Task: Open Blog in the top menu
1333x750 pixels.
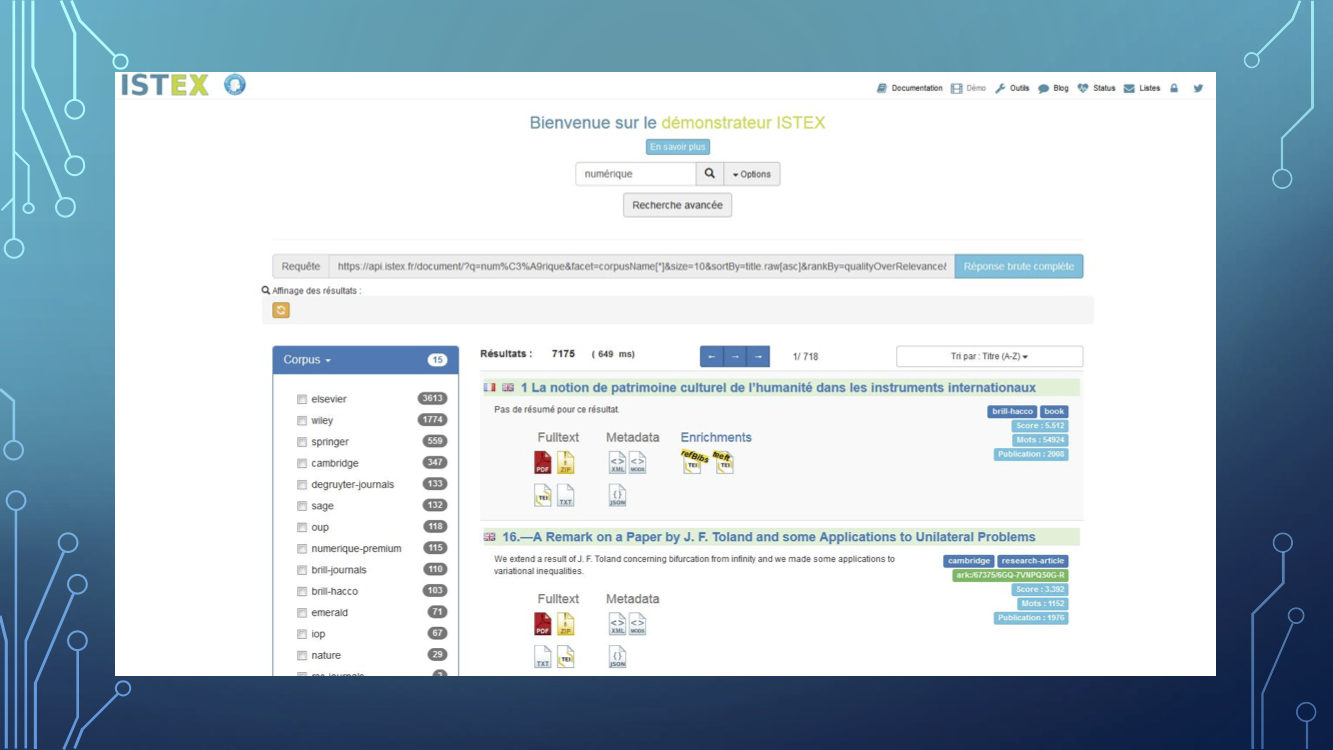Action: [x=1054, y=88]
